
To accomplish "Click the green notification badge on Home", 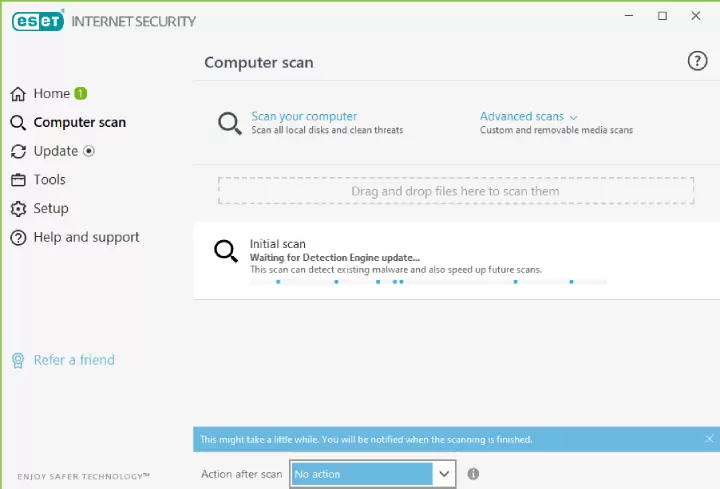I will coord(80,94).
